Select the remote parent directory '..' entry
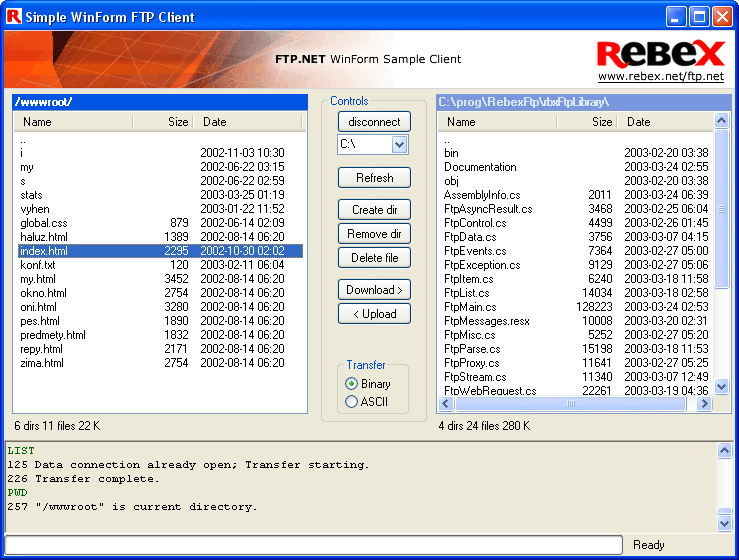Image resolution: width=739 pixels, height=560 pixels. 23,141
